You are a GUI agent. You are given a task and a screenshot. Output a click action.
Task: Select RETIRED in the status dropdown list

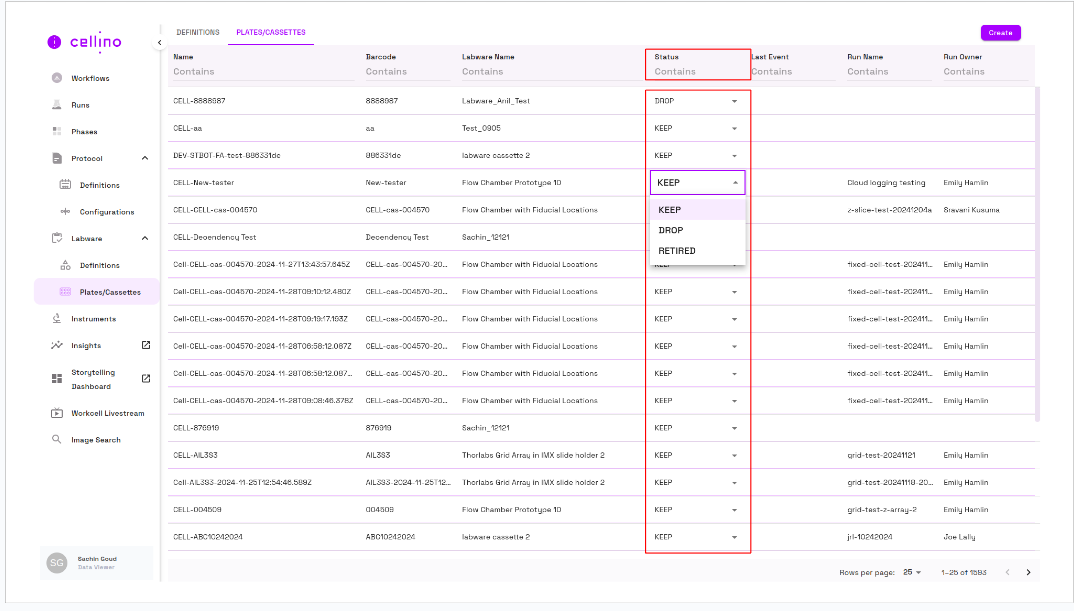click(677, 251)
